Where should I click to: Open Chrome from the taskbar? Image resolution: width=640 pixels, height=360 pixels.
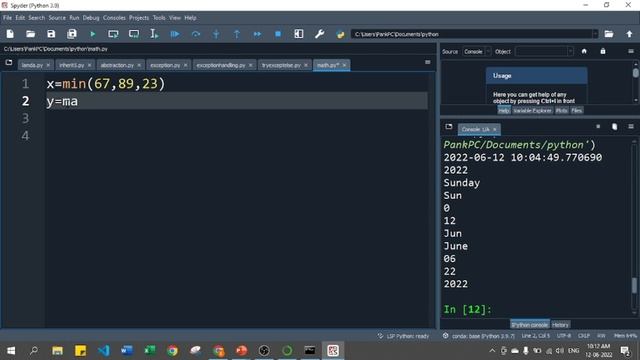(x=172, y=351)
